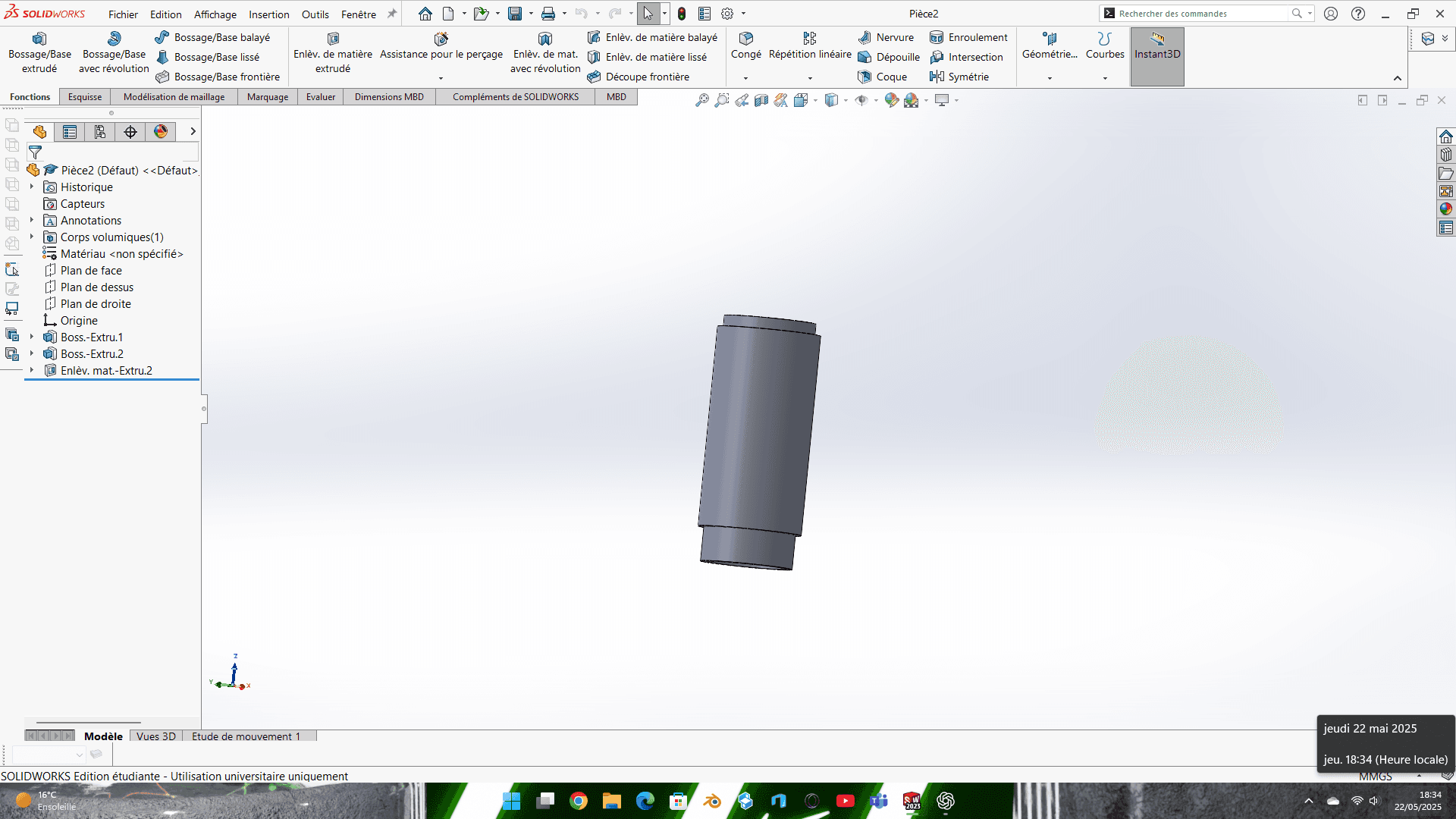Open the Fichier menu

point(123,14)
